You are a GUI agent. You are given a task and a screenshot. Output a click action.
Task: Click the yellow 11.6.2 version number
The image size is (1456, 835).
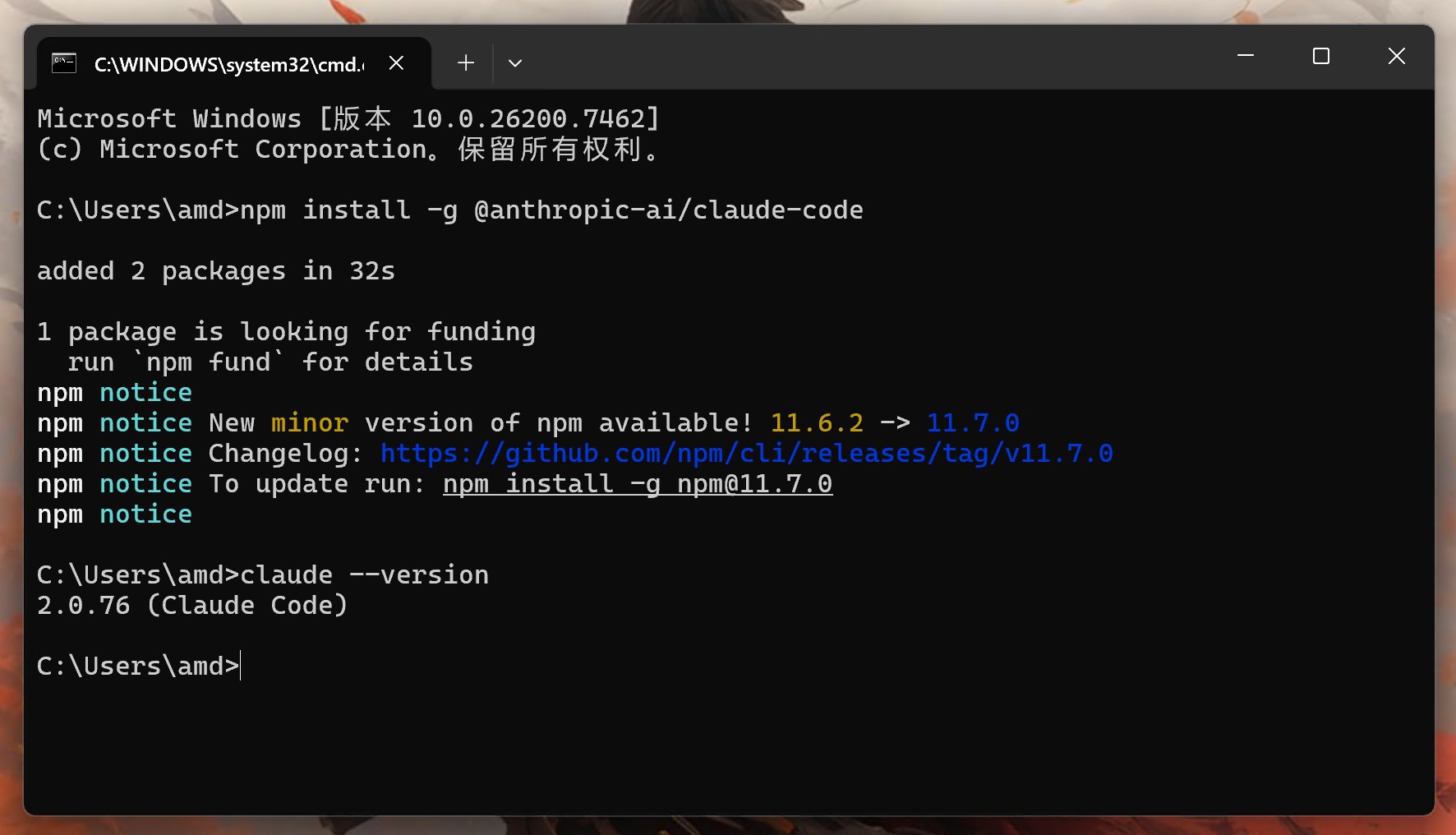point(817,423)
